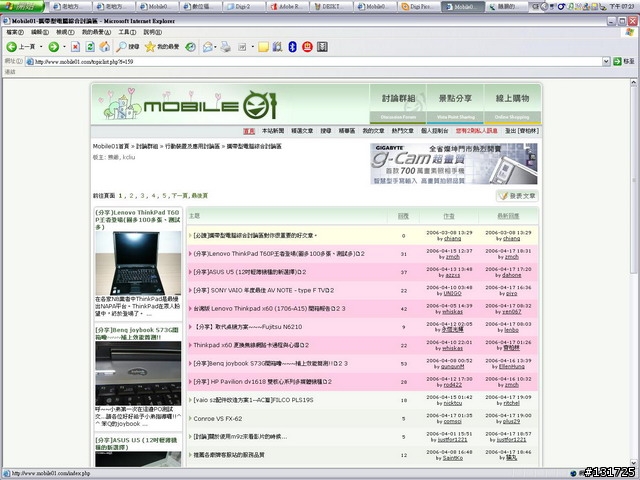The image size is (640, 480).
Task: Switch to the 景點分享 tab
Action: point(455,104)
